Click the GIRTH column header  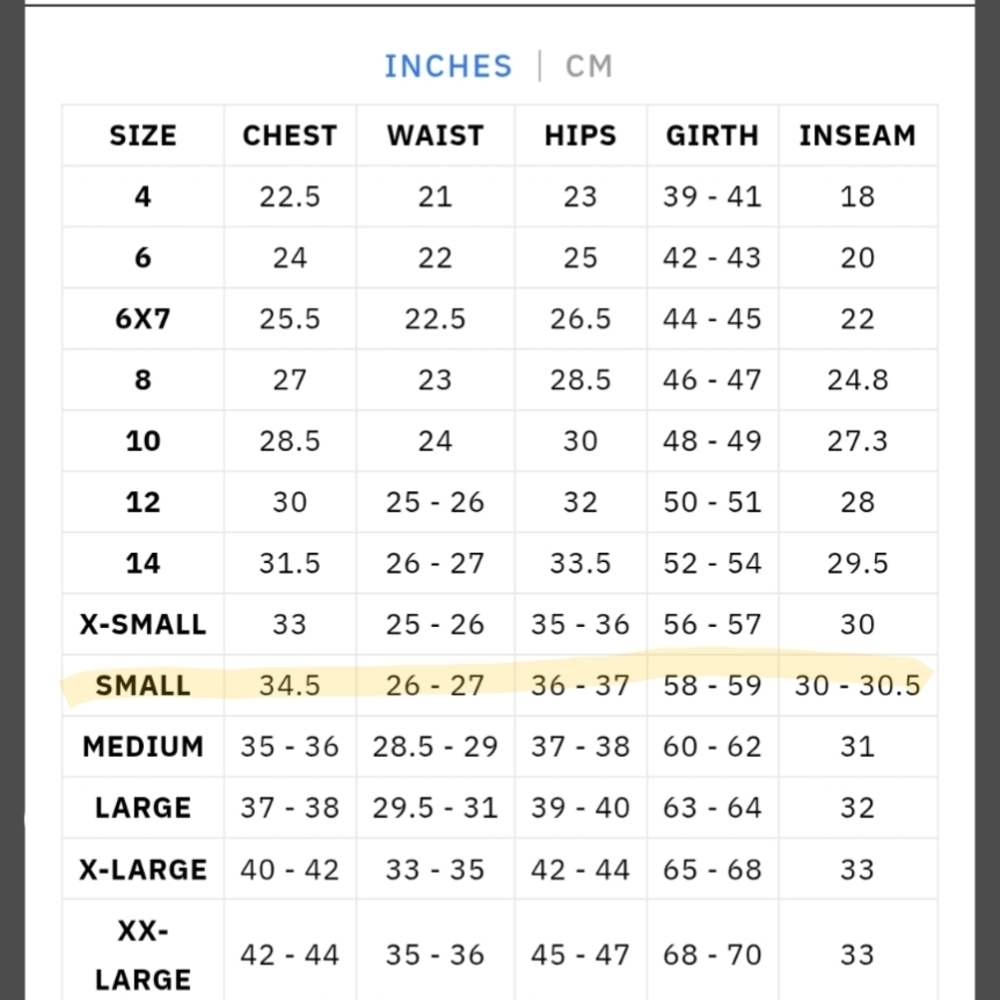(x=712, y=135)
